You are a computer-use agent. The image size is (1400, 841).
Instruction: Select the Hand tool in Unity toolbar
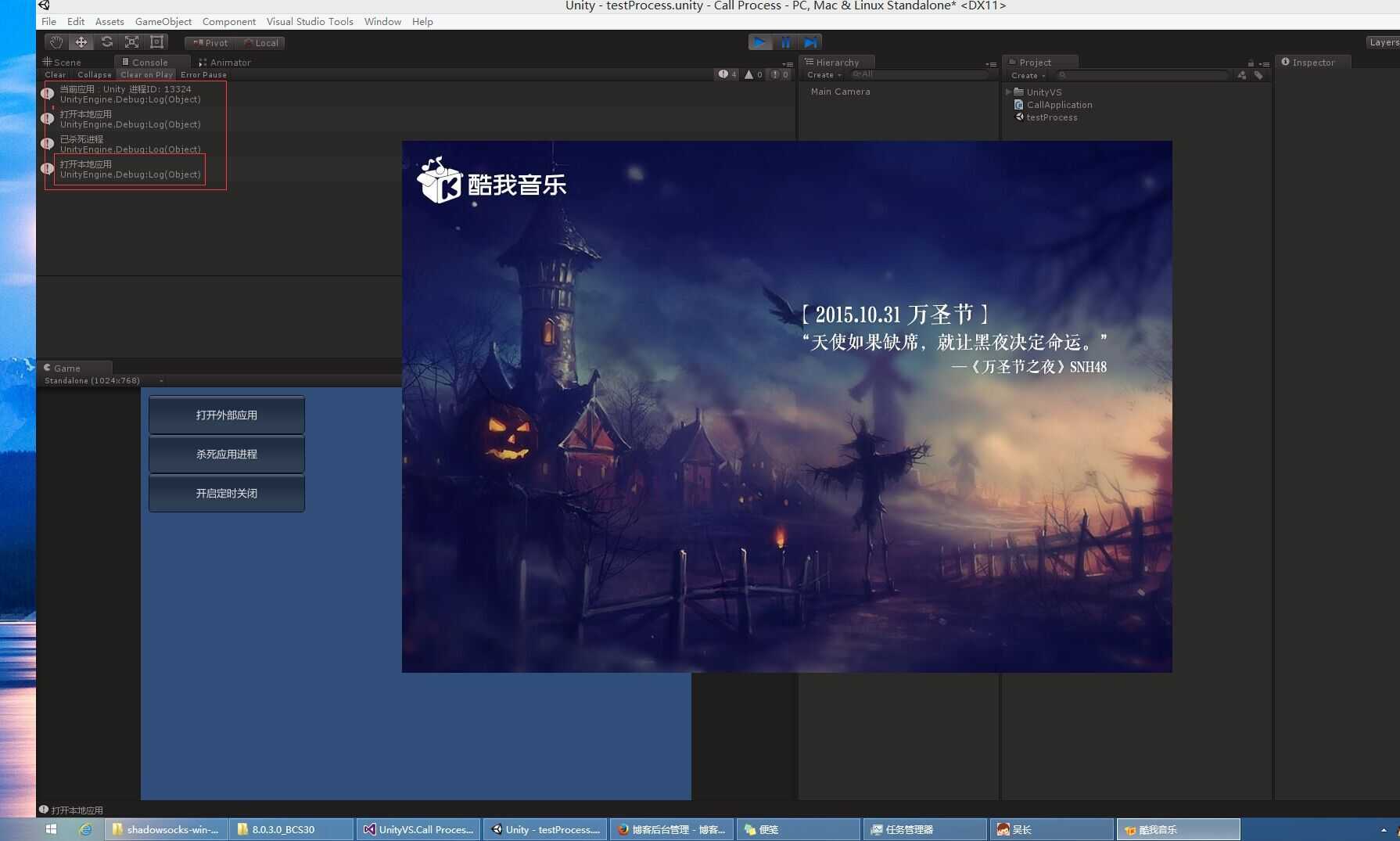click(x=56, y=42)
